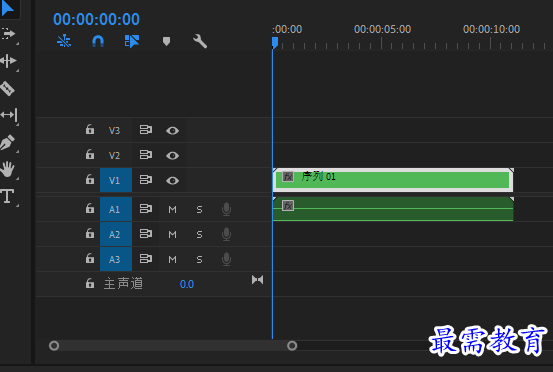Click left handle of zoom scrollbar

(54, 346)
